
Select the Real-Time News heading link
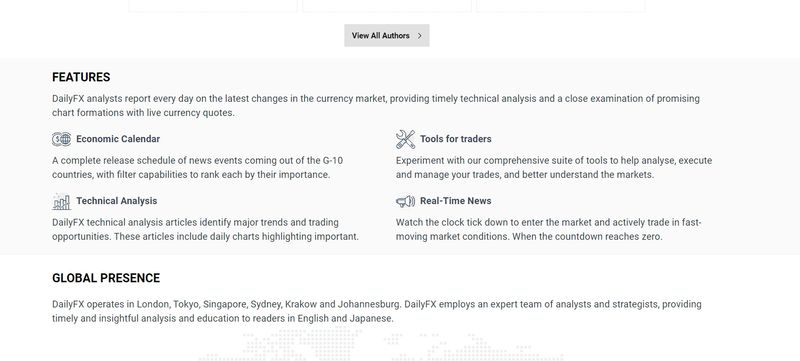(x=456, y=201)
